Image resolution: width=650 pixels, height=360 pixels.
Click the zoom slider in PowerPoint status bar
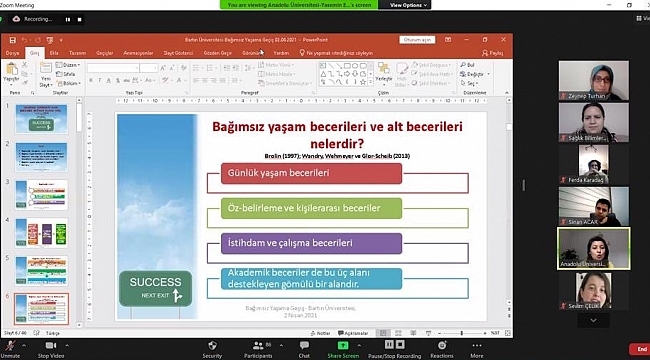point(461,333)
